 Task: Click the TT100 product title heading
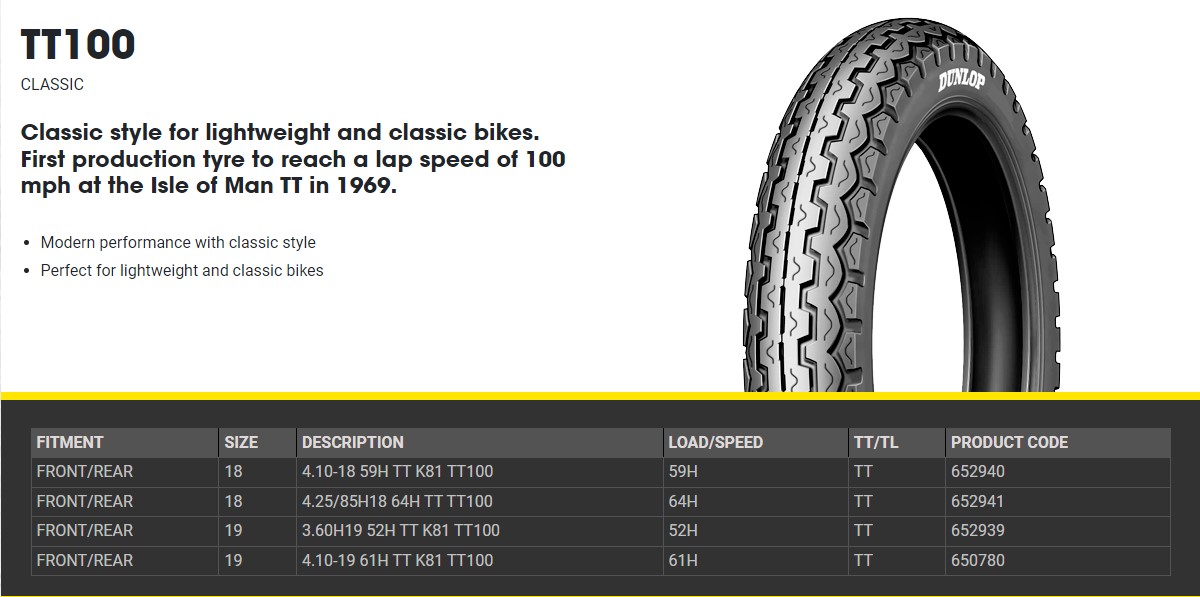click(78, 45)
